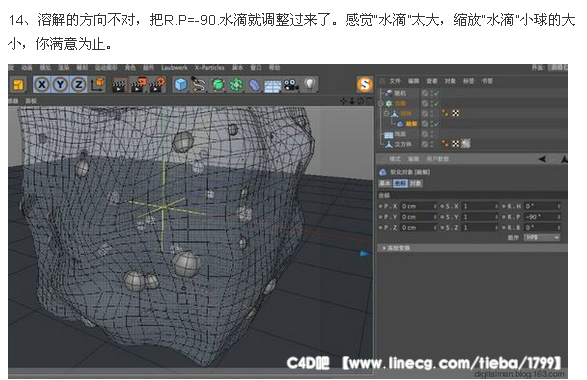587x380 pixels.
Task: Toggle the visibility dots for the 立方体 object
Action: coord(432,144)
